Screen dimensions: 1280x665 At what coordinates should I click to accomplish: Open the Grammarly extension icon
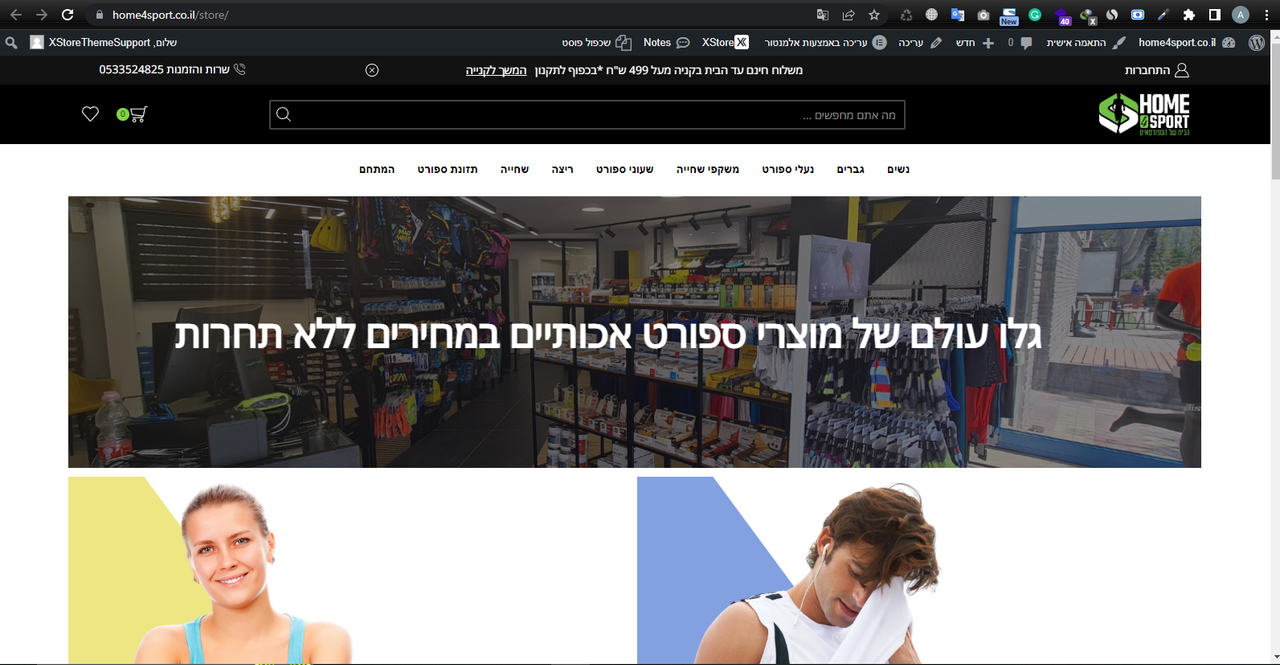click(1035, 15)
